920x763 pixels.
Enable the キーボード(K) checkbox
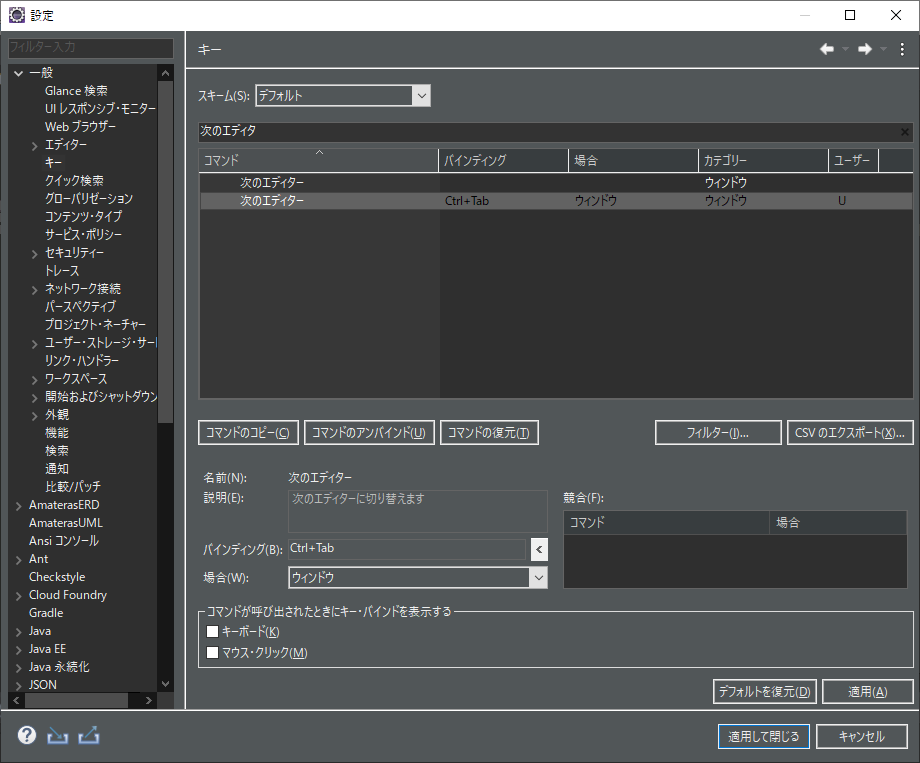pos(212,632)
